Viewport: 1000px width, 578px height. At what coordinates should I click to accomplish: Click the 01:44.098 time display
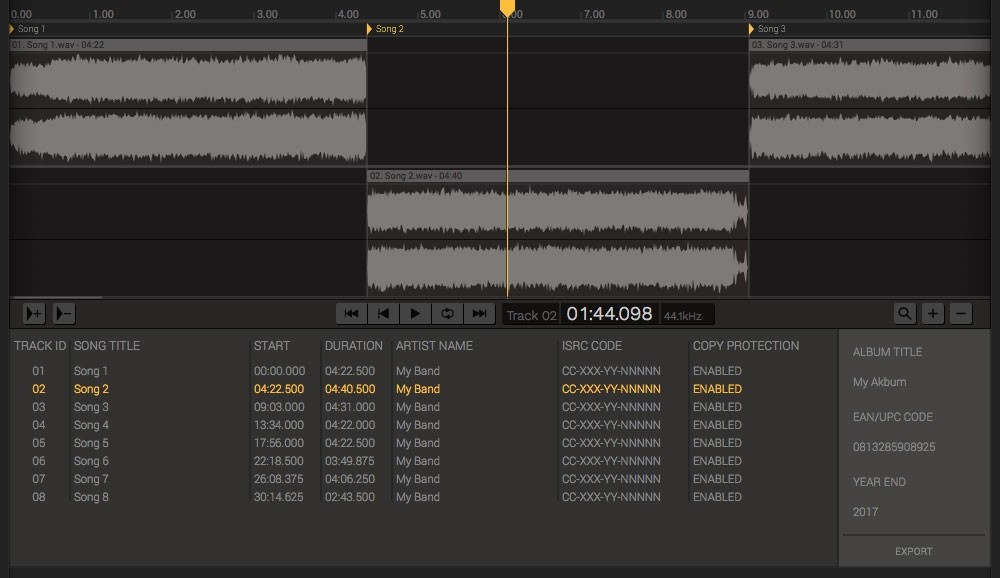pyautogui.click(x=609, y=314)
